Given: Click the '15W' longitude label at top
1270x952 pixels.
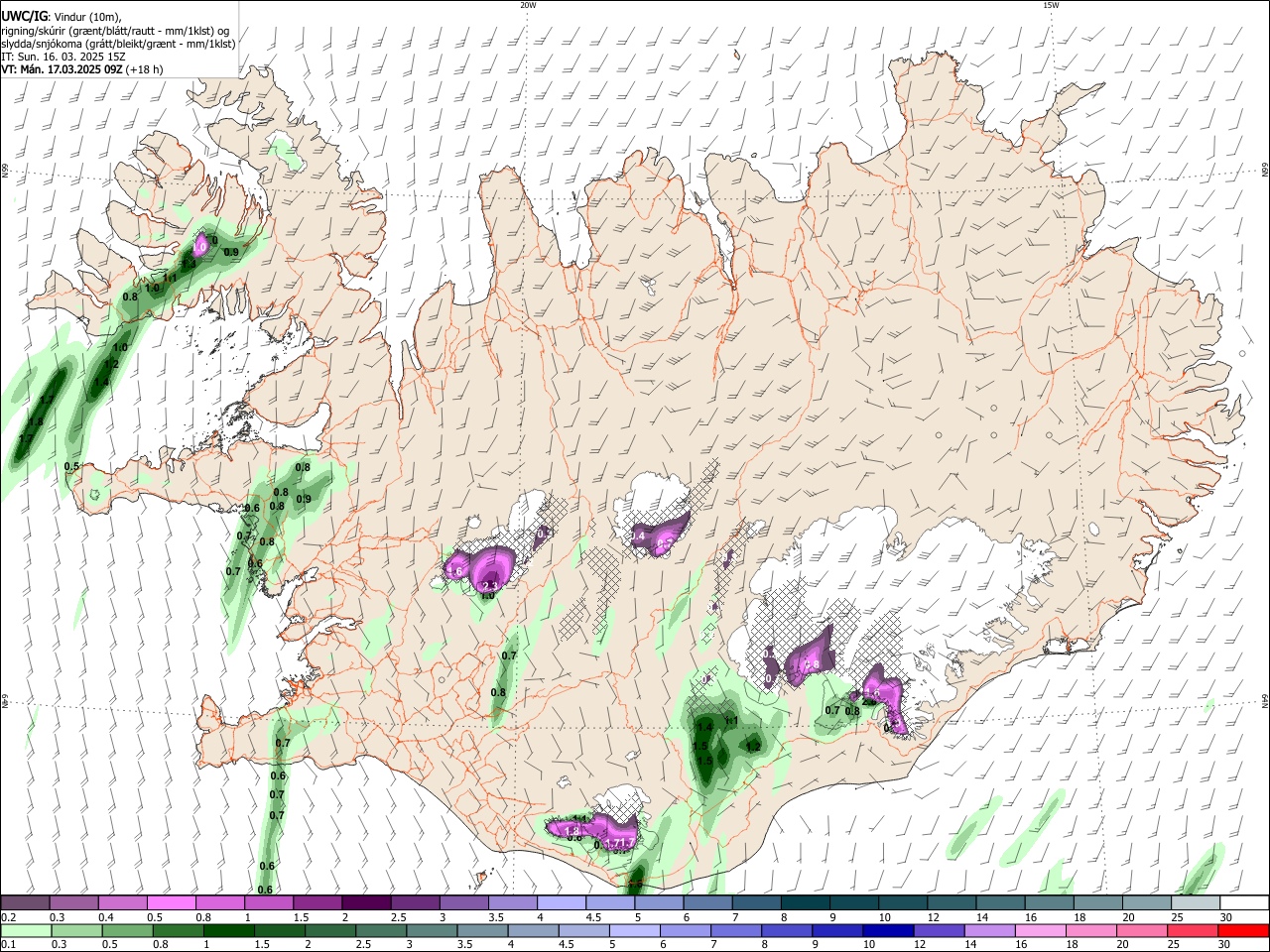Looking at the screenshot, I should pos(1051,5).
